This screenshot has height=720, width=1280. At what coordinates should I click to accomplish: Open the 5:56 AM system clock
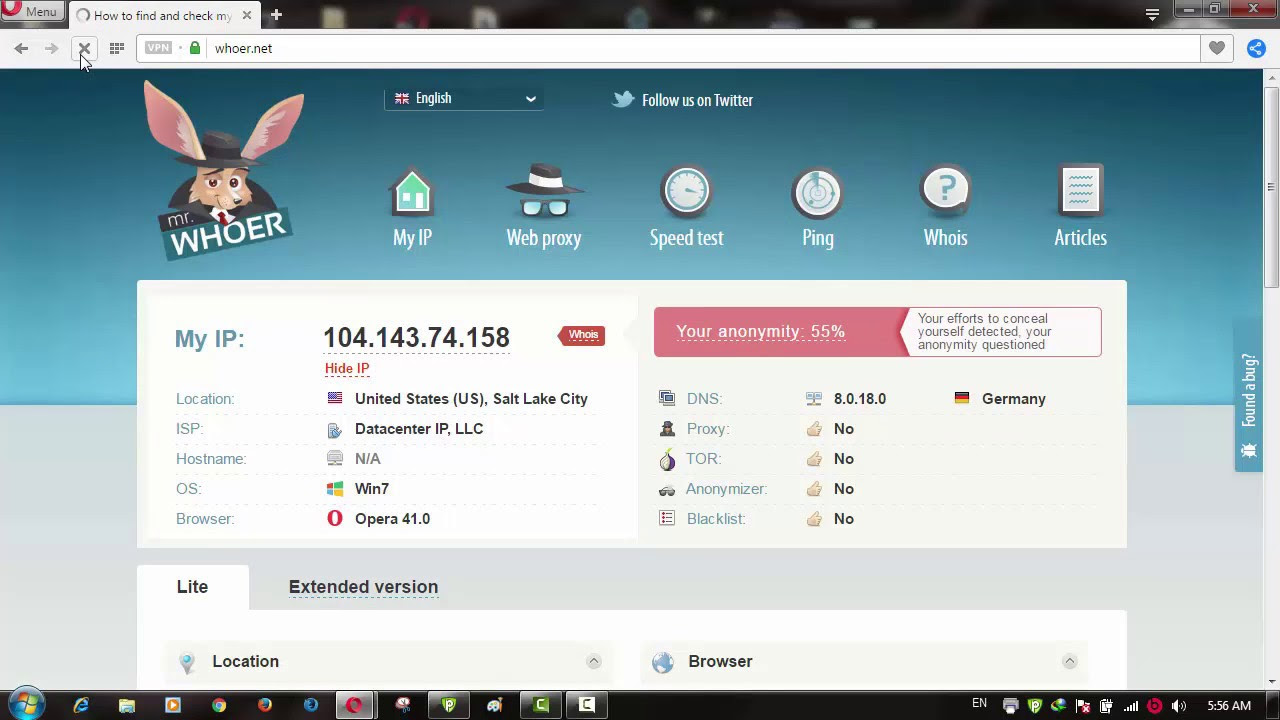1229,706
